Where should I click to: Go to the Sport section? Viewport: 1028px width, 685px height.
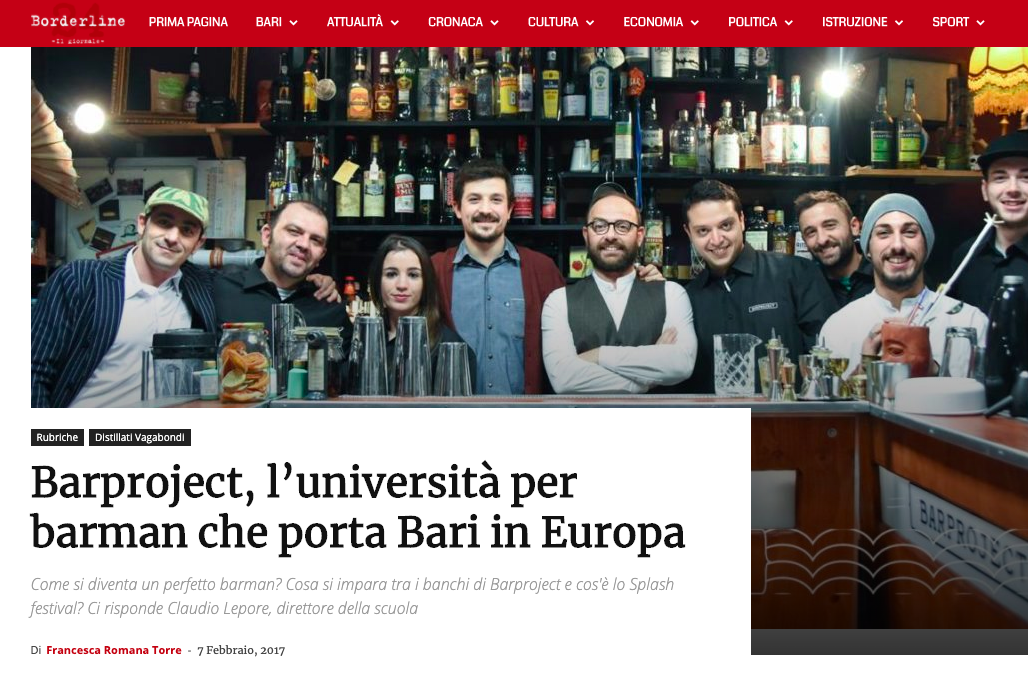[x=951, y=22]
